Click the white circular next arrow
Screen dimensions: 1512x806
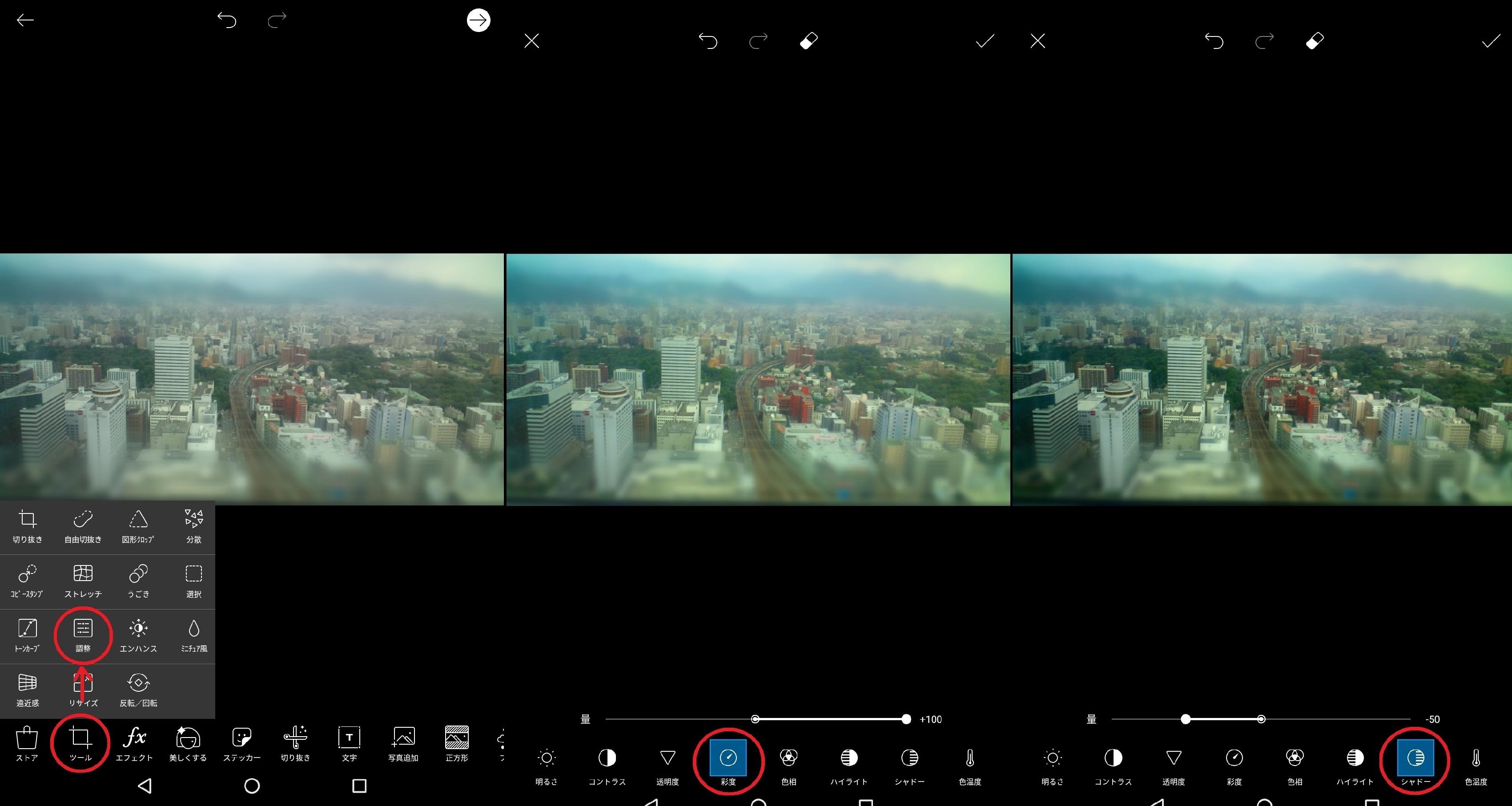[x=479, y=20]
